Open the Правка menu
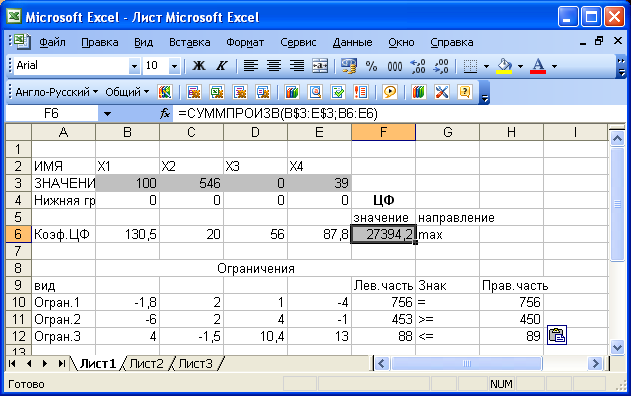This screenshot has height=396, width=631. (x=100, y=42)
